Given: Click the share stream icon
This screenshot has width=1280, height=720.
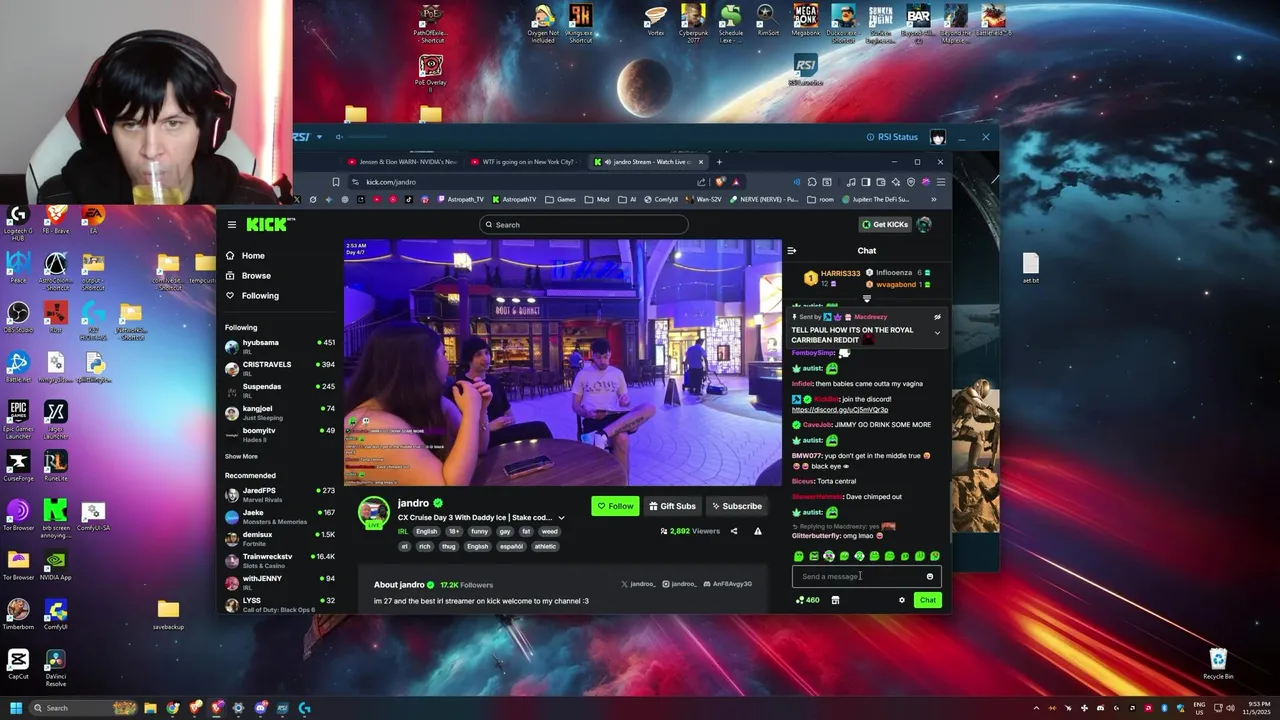Looking at the screenshot, I should tap(734, 531).
